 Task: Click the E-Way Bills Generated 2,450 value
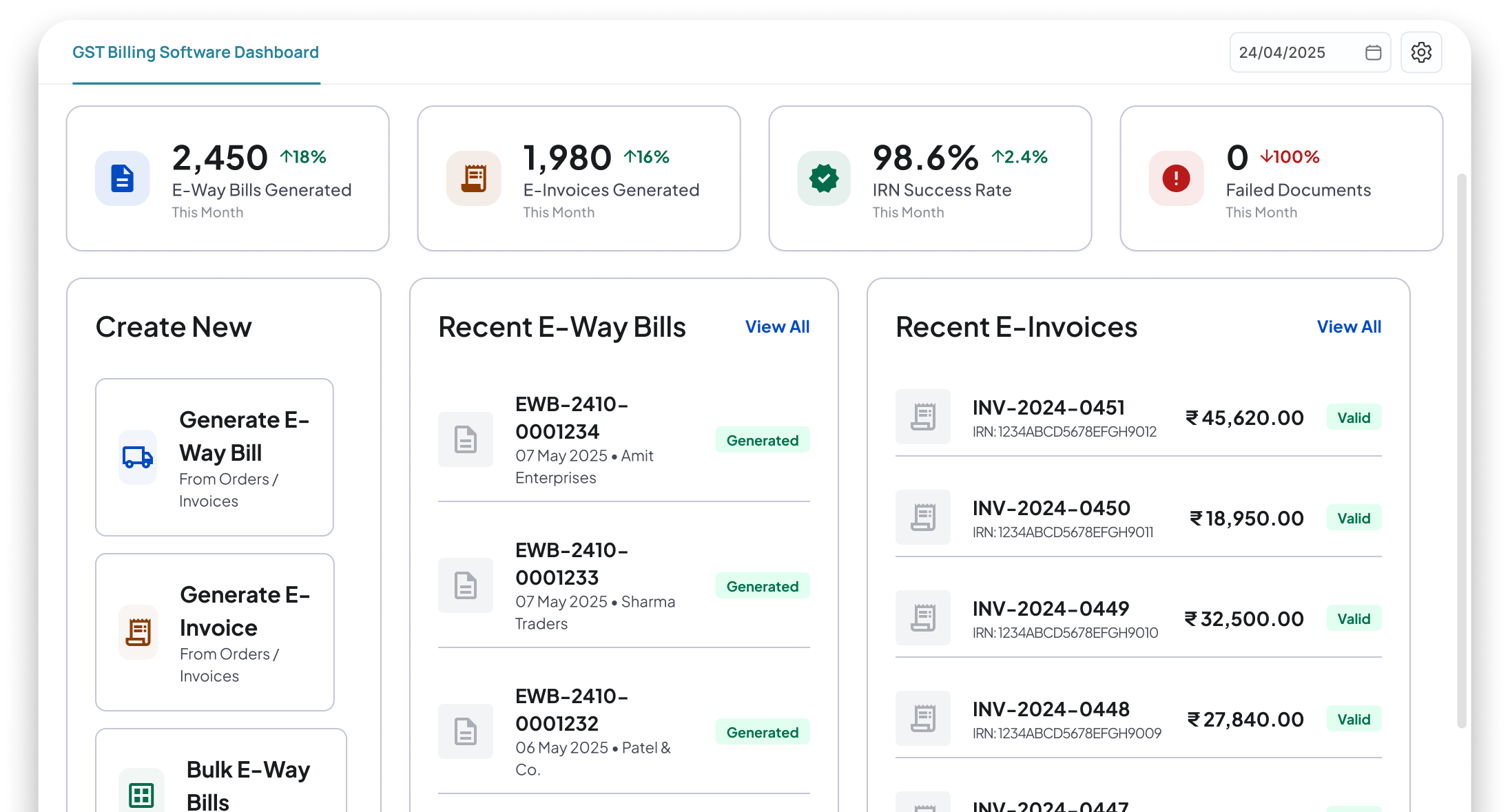tap(220, 158)
